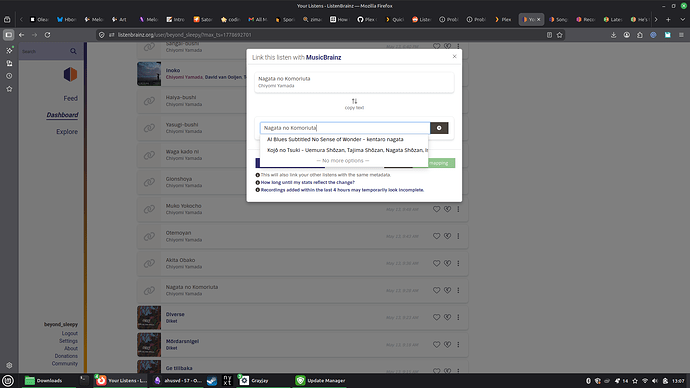Click the link icon for Gionshoya
This screenshot has height=388, width=690.
(149, 182)
